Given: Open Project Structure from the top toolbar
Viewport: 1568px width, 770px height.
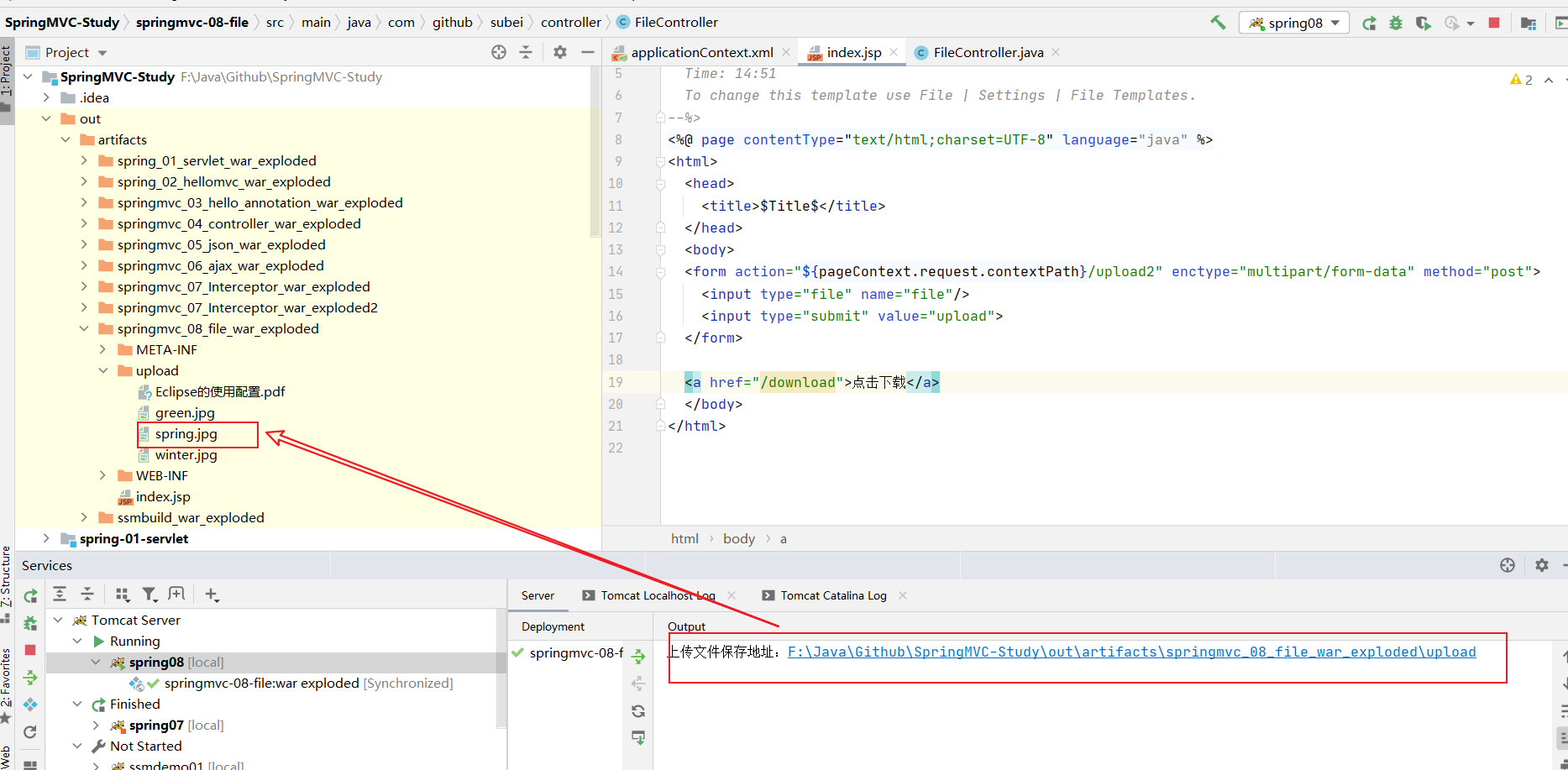Looking at the screenshot, I should coord(1529,23).
